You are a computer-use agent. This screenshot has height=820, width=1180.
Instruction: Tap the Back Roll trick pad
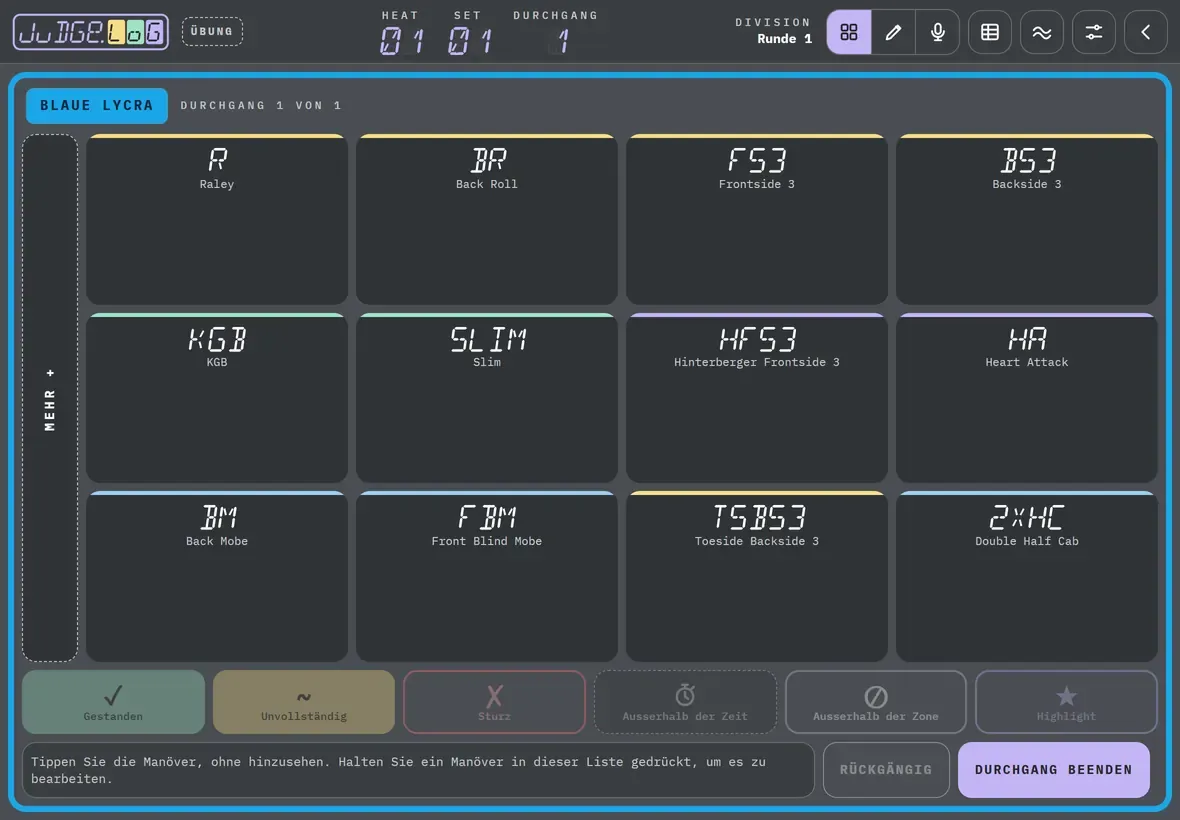(487, 220)
